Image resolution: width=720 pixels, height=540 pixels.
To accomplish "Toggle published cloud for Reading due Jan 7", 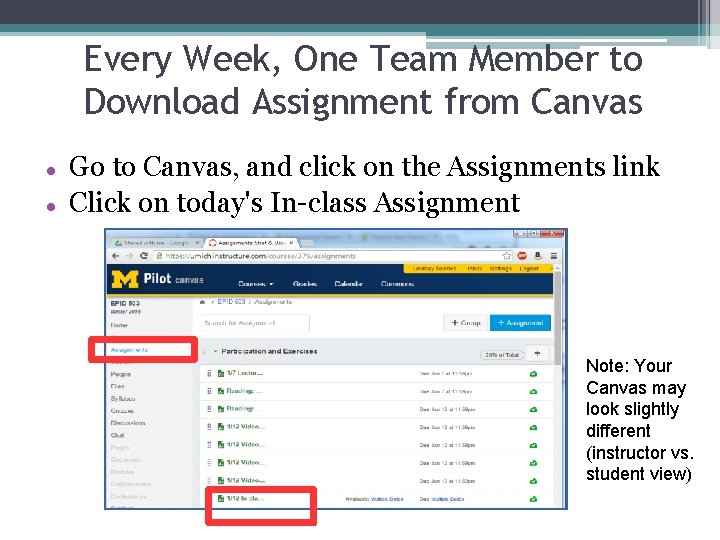I will (533, 392).
